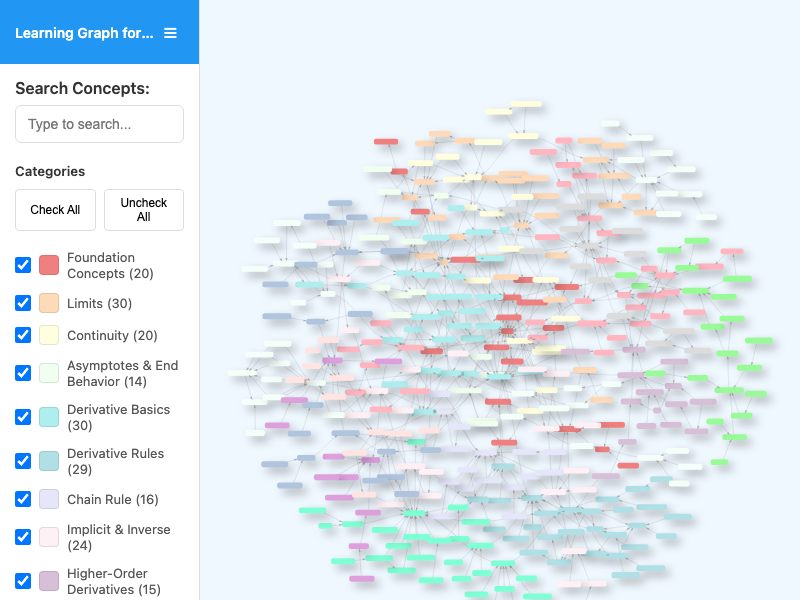Disable the Derivative Rules category
The height and width of the screenshot is (600, 800).
pos(23,461)
